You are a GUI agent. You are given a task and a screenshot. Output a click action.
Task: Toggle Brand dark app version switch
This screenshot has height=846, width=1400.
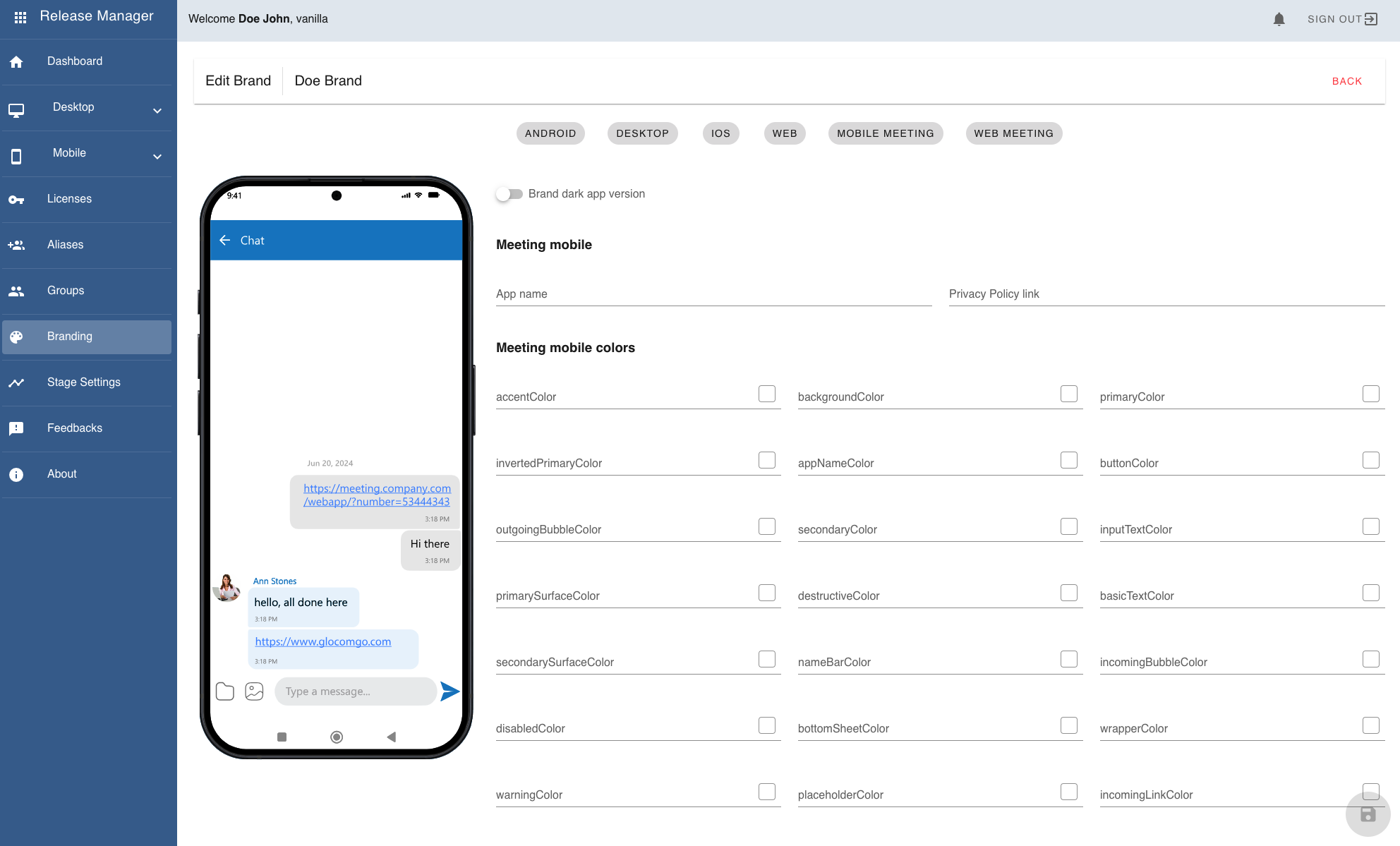pyautogui.click(x=509, y=194)
